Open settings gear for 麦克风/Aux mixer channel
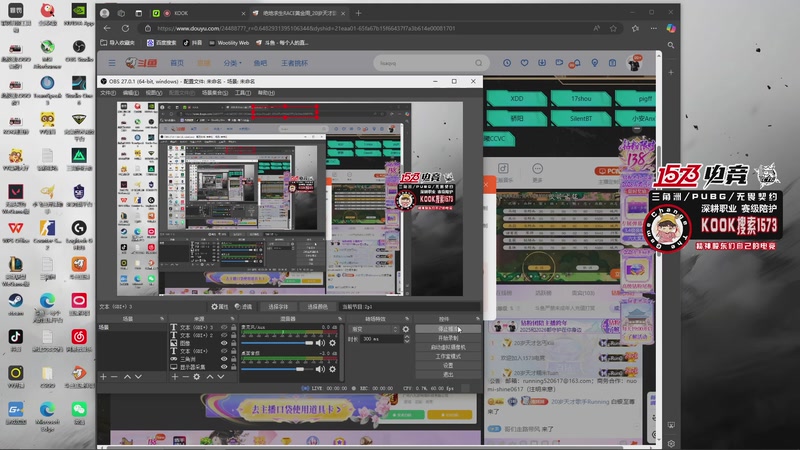Screen dimensions: 800x450 tap(333, 343)
